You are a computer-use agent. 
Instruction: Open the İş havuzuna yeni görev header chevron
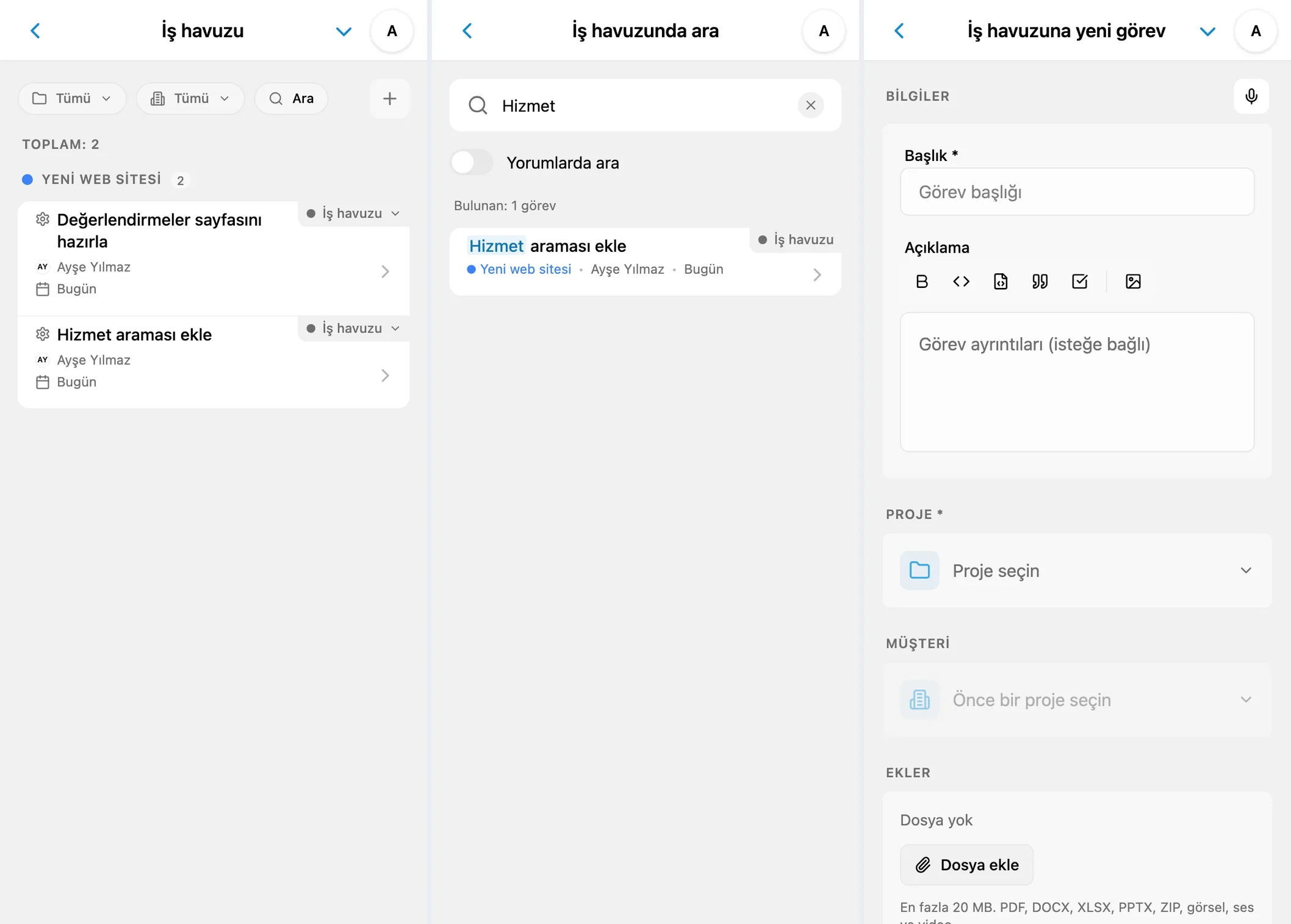pyautogui.click(x=1207, y=31)
